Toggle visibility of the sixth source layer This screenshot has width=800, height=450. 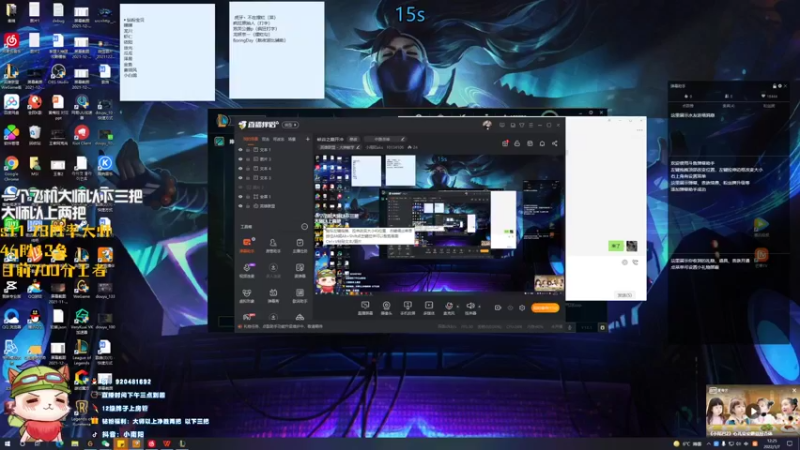pyautogui.click(x=241, y=196)
